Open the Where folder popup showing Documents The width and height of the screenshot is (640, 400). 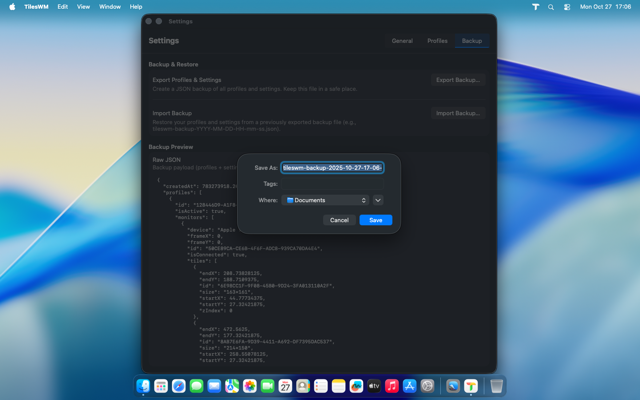pos(325,200)
